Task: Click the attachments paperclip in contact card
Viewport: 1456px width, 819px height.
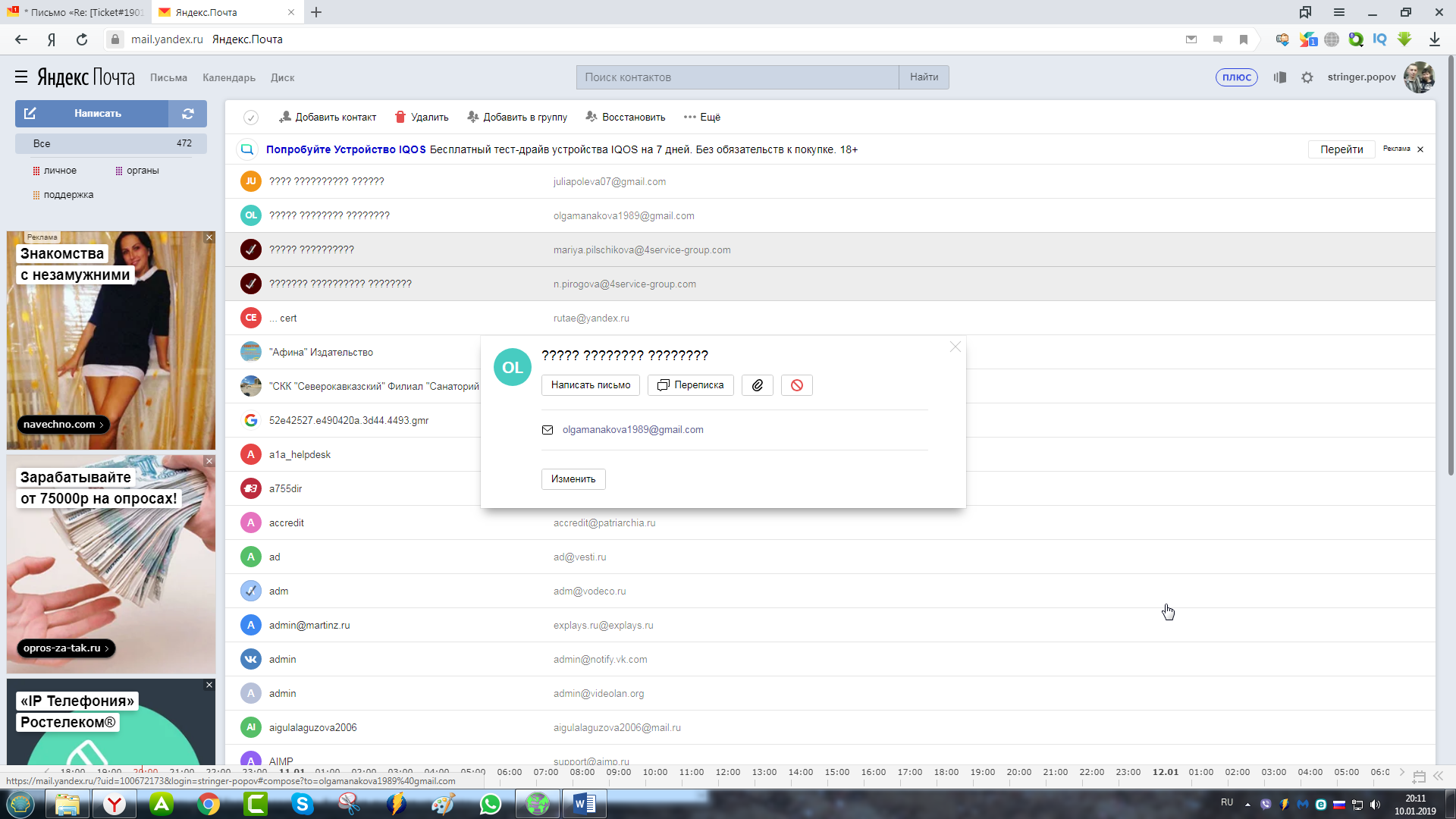Action: (758, 385)
